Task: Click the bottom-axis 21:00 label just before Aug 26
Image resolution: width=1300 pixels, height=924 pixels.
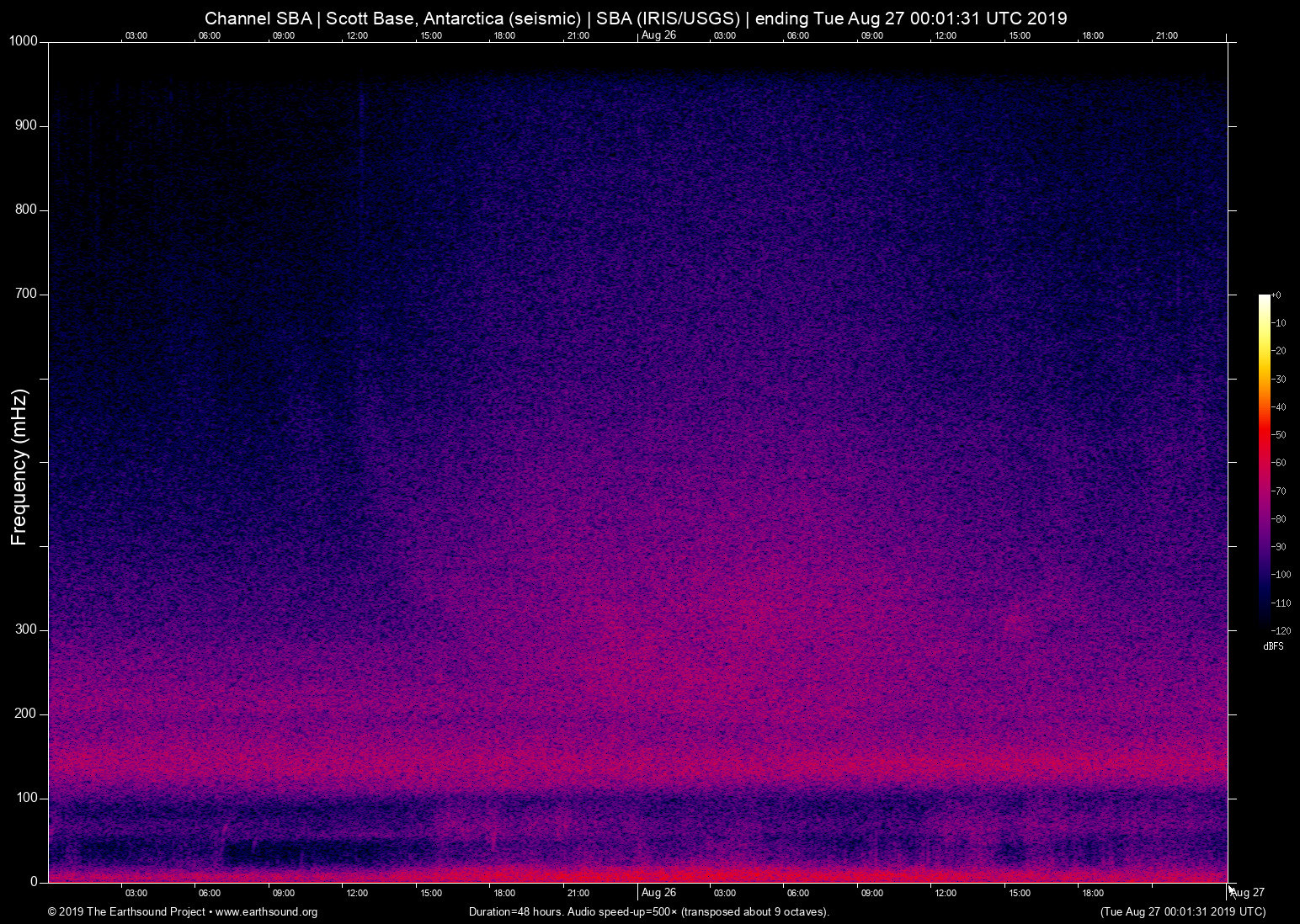Action: 578,893
